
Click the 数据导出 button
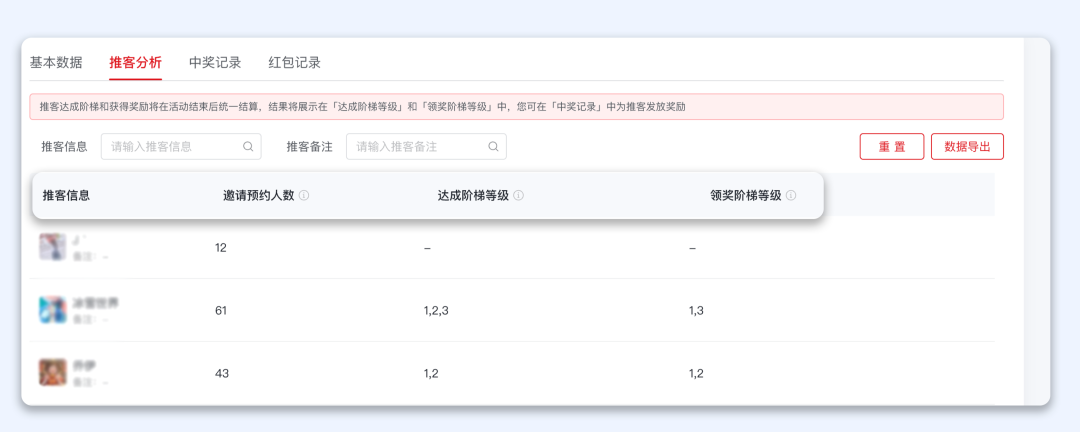(x=967, y=147)
